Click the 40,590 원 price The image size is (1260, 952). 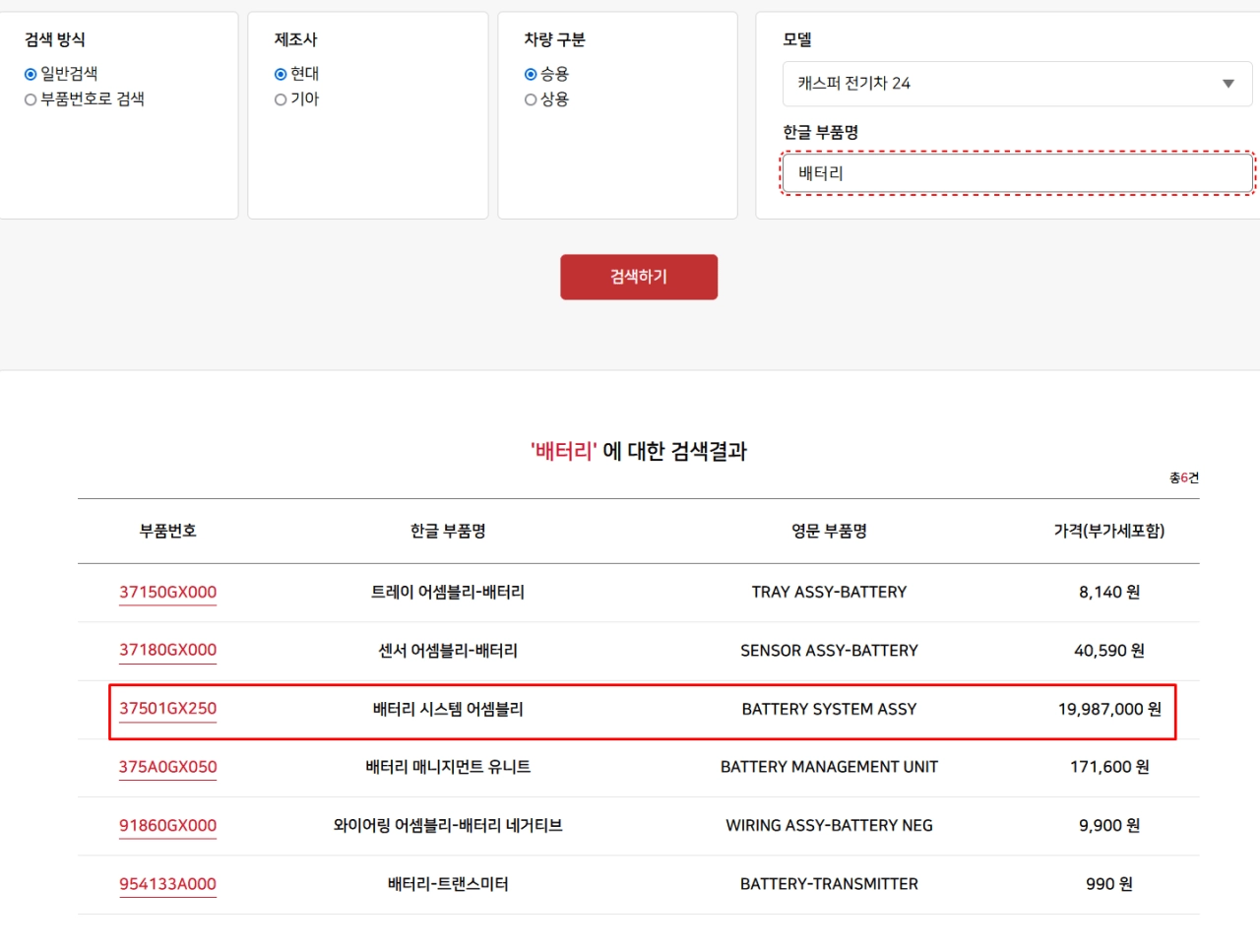pyautogui.click(x=1109, y=650)
